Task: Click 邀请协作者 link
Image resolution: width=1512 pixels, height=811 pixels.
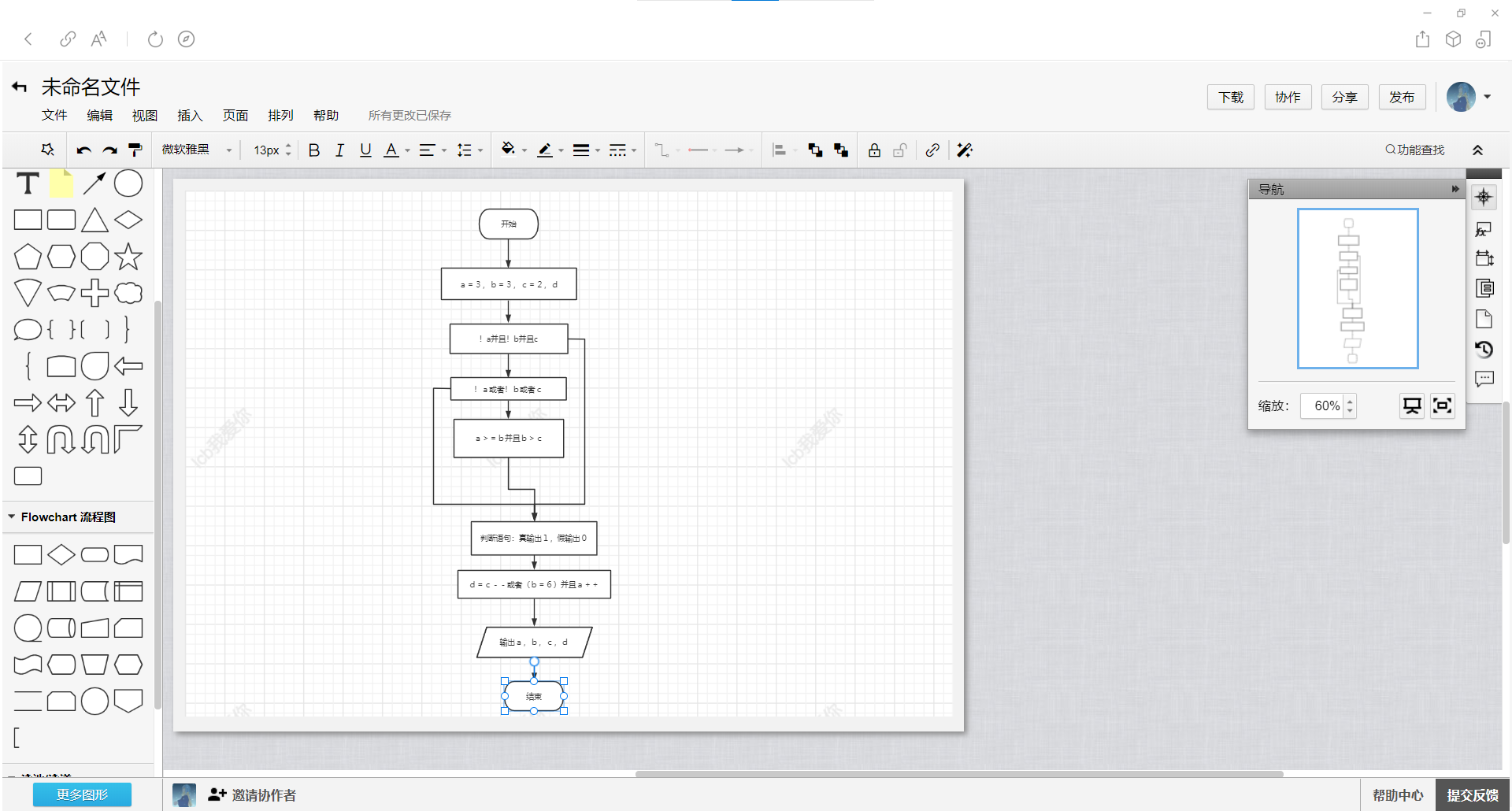Action: pyautogui.click(x=252, y=795)
